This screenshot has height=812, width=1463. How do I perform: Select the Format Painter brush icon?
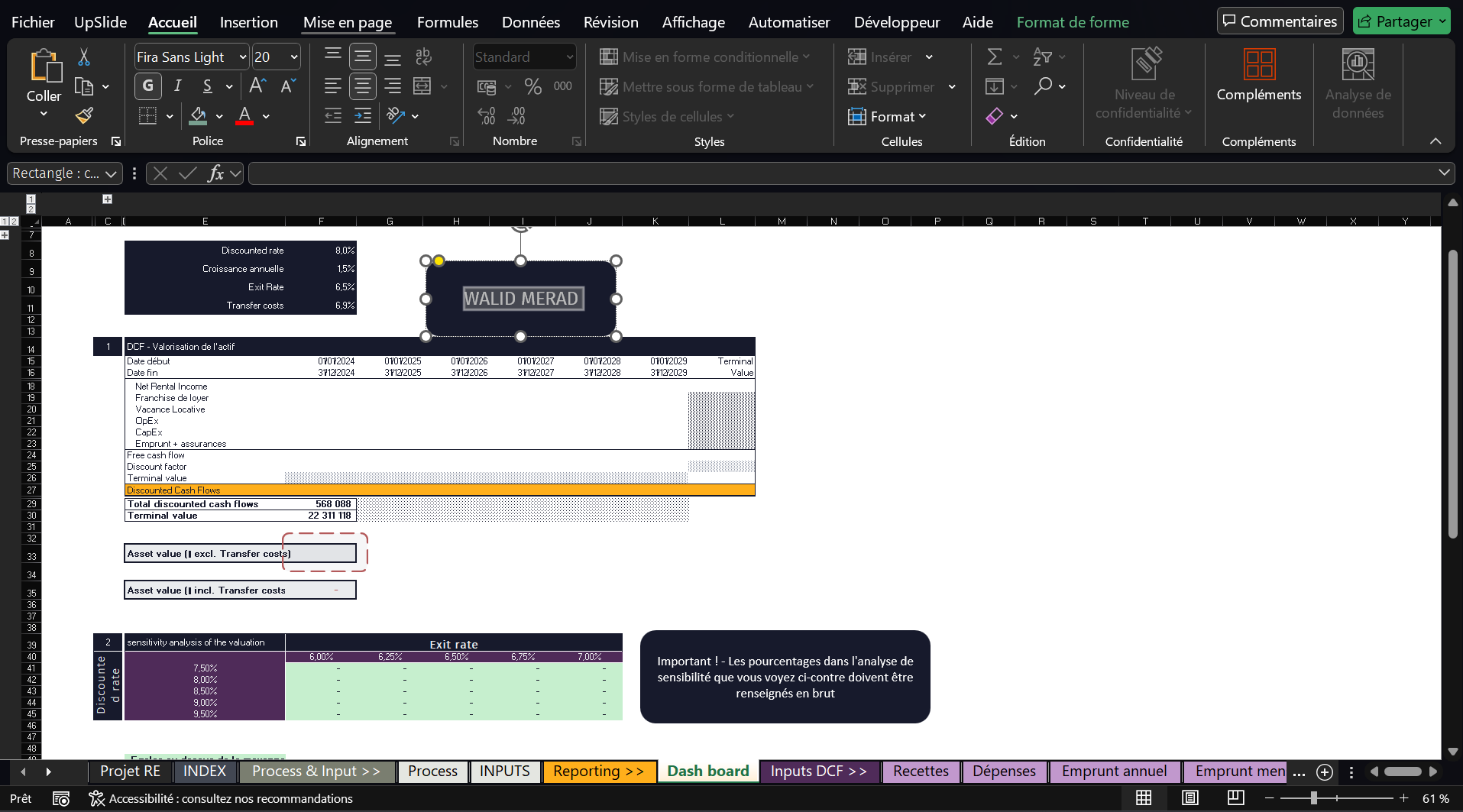click(x=84, y=116)
